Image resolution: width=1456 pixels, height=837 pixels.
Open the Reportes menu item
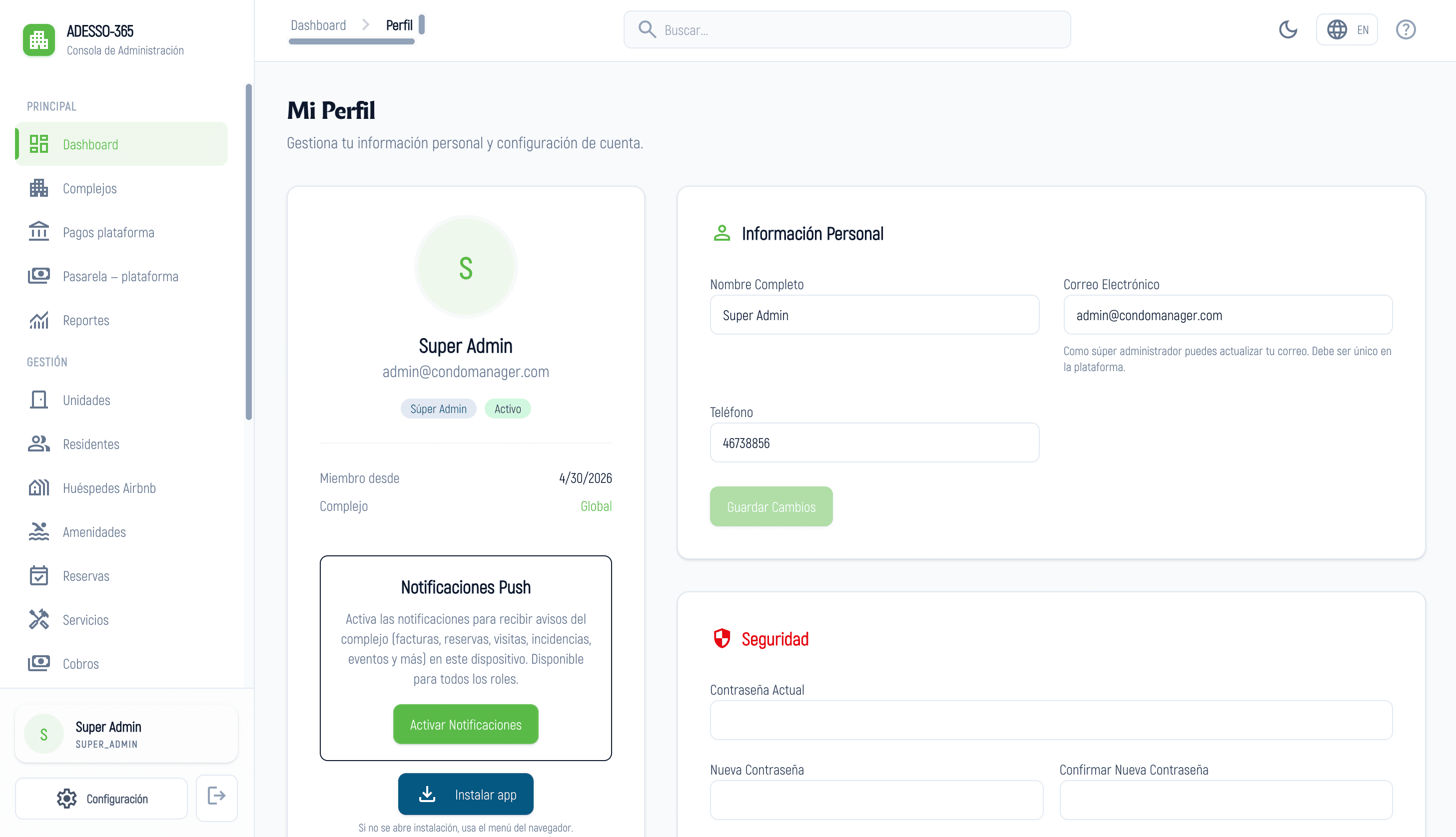pos(121,320)
